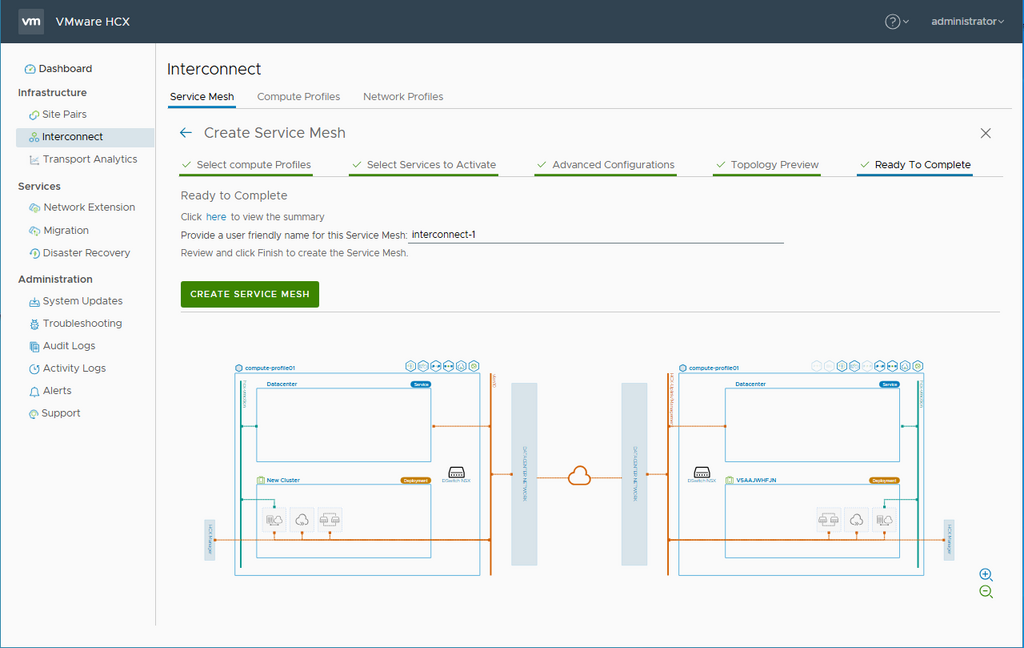Screen dimensions: 1024x648
Task: Open Network Extension in the sidebar
Action: [x=89, y=207]
